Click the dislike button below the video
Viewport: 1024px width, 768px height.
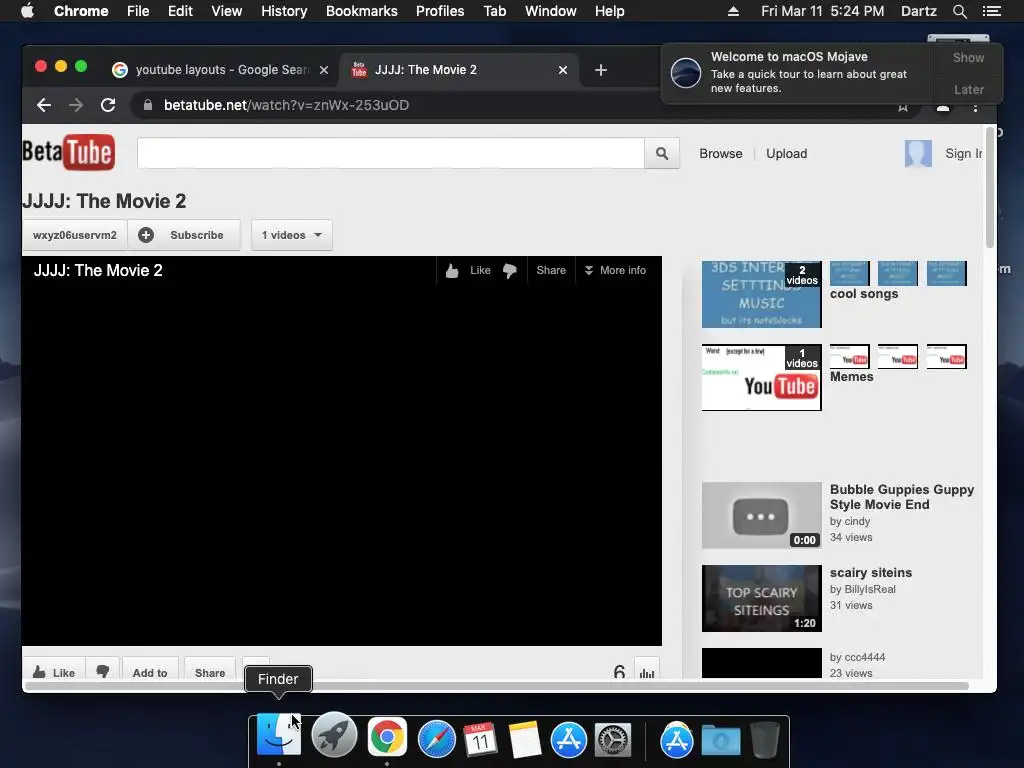[x=103, y=671]
